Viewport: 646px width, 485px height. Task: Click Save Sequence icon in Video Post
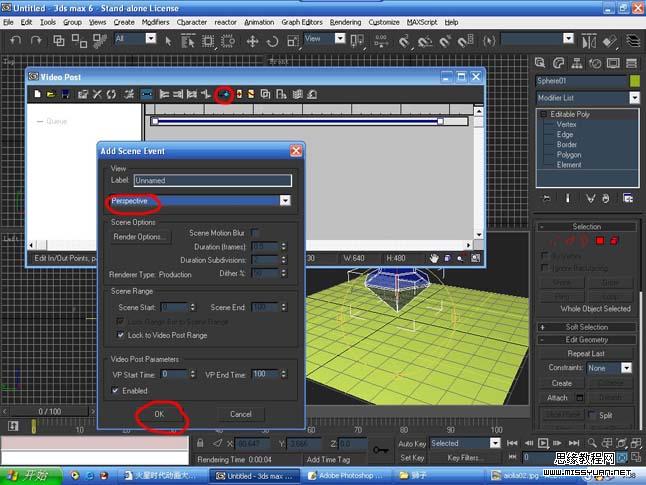click(x=65, y=94)
